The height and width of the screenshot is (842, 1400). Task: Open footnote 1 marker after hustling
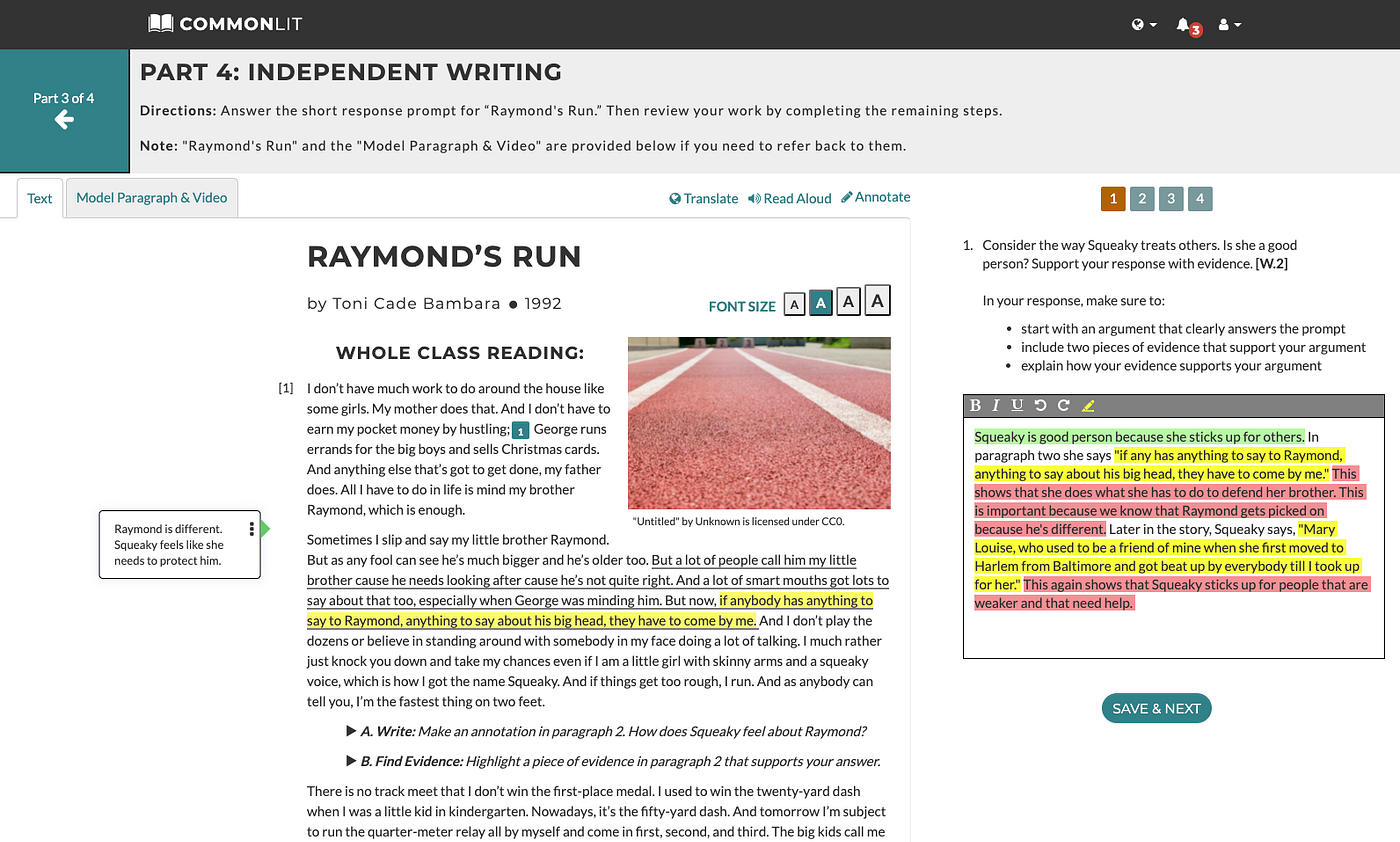coord(520,430)
